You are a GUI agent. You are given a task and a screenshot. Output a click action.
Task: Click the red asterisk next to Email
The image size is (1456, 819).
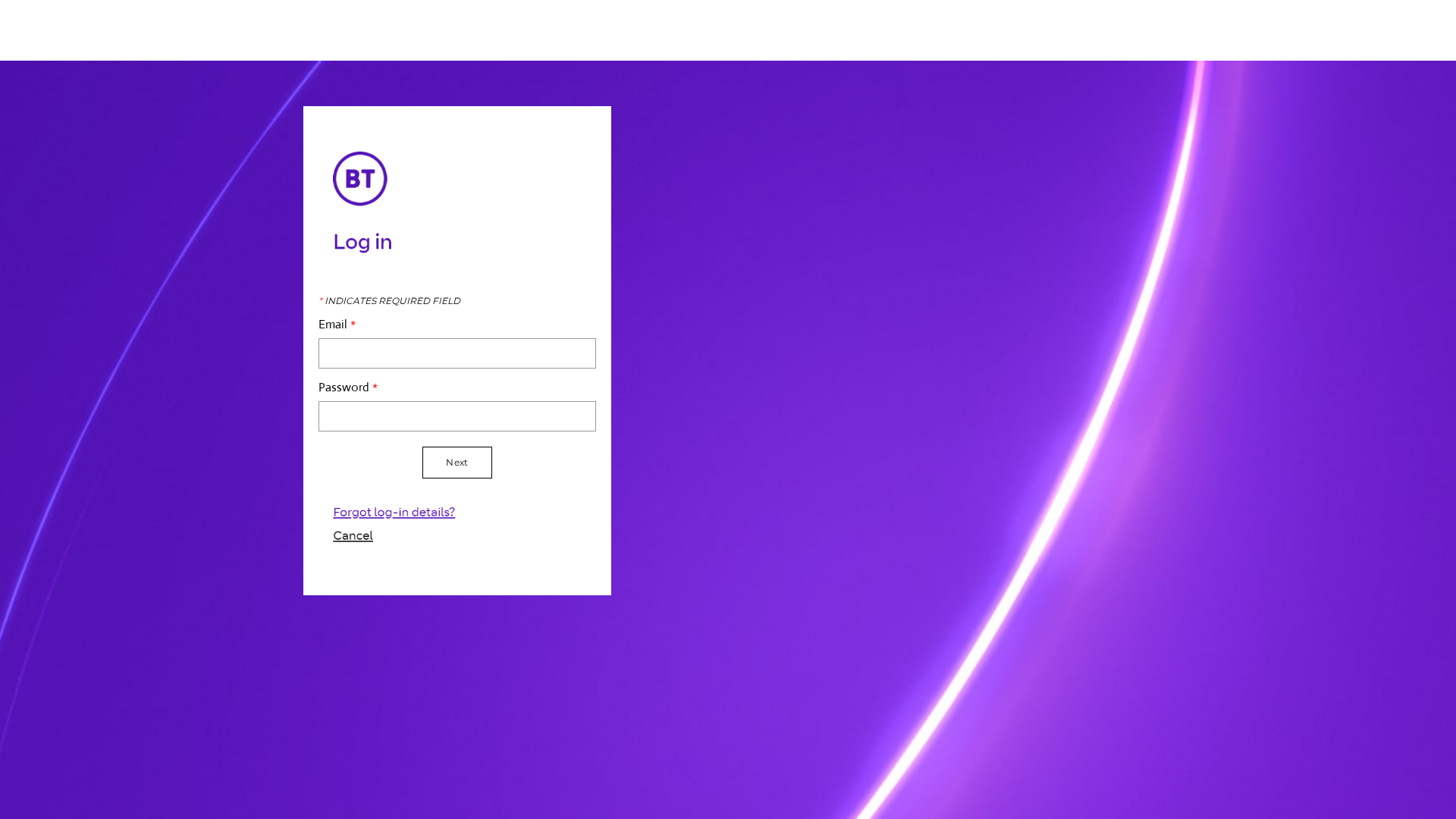coord(353,324)
